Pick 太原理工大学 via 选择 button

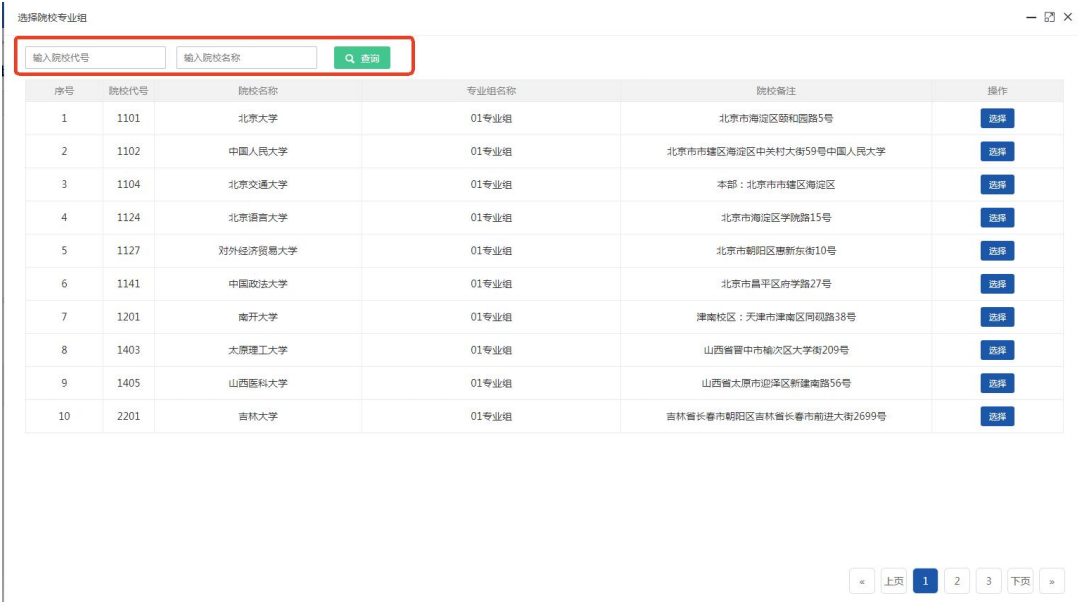coord(996,350)
